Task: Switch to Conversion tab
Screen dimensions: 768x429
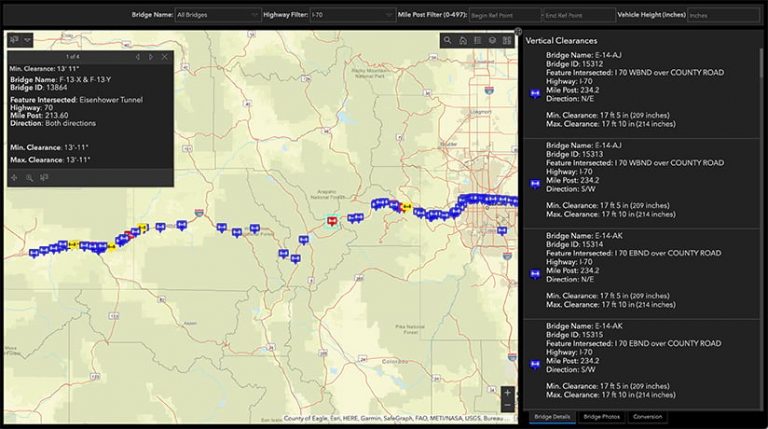Action: tap(648, 417)
